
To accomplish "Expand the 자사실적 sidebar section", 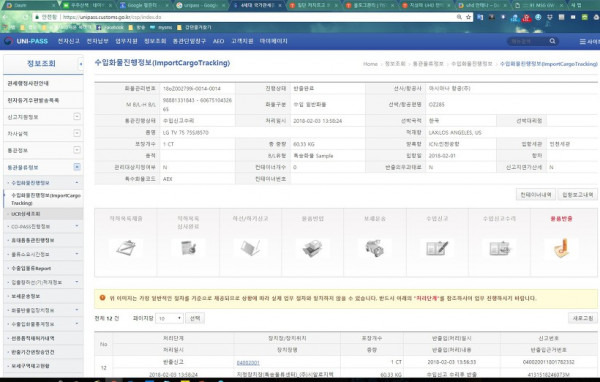I will (x=77, y=133).
